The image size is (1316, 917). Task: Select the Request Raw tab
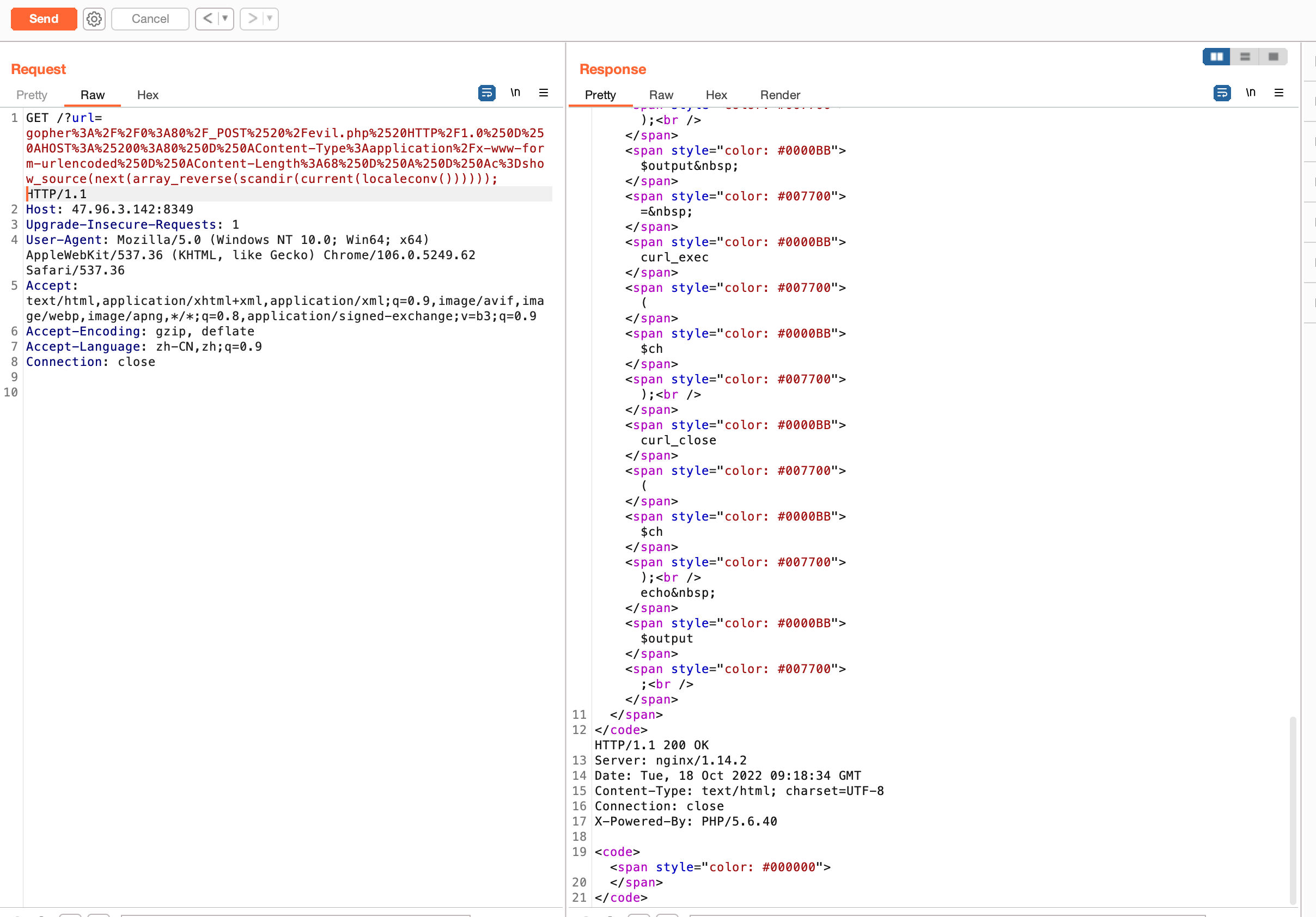click(x=92, y=95)
